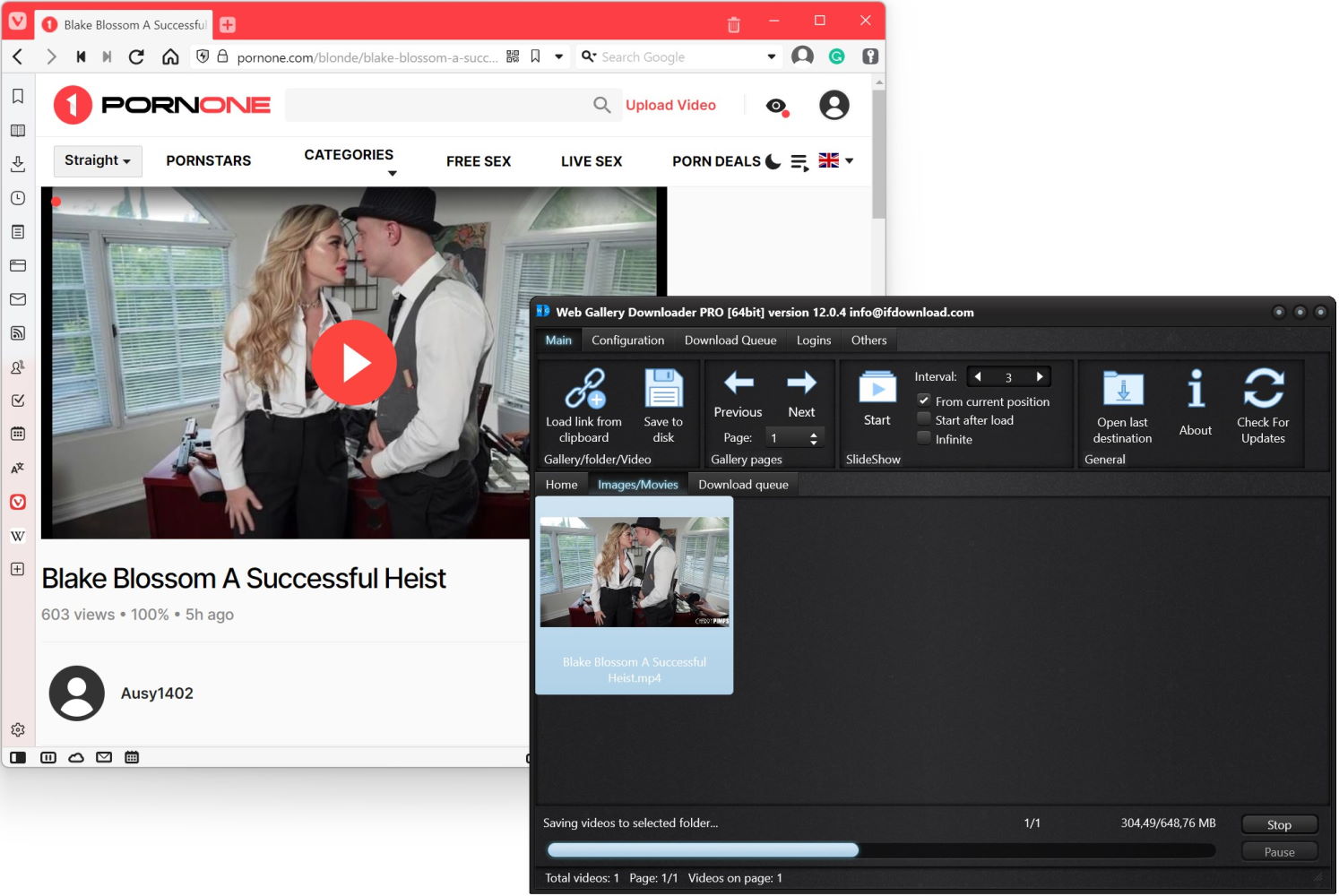Image resolution: width=1339 pixels, height=896 pixels.
Task: Open the Mail side panel
Action: pyautogui.click(x=17, y=299)
